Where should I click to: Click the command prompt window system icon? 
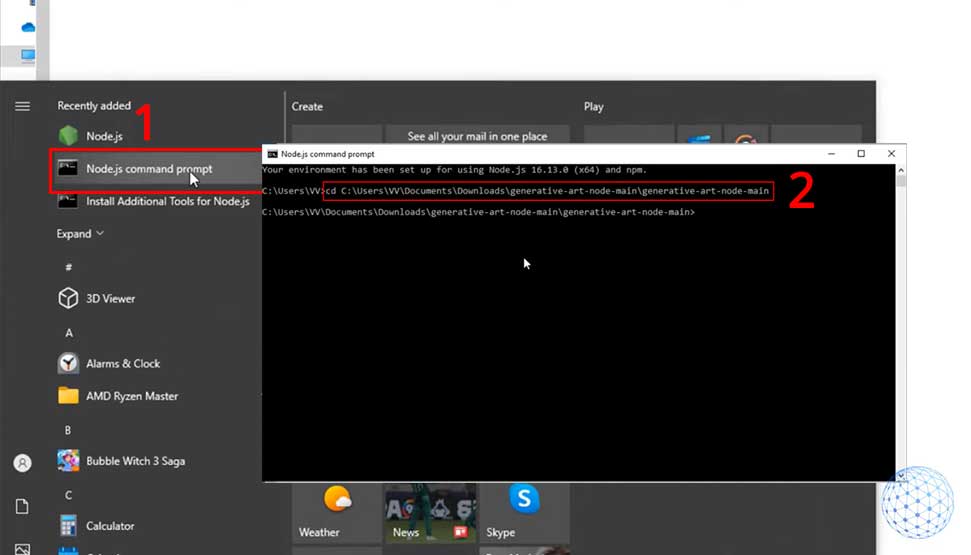(x=272, y=154)
